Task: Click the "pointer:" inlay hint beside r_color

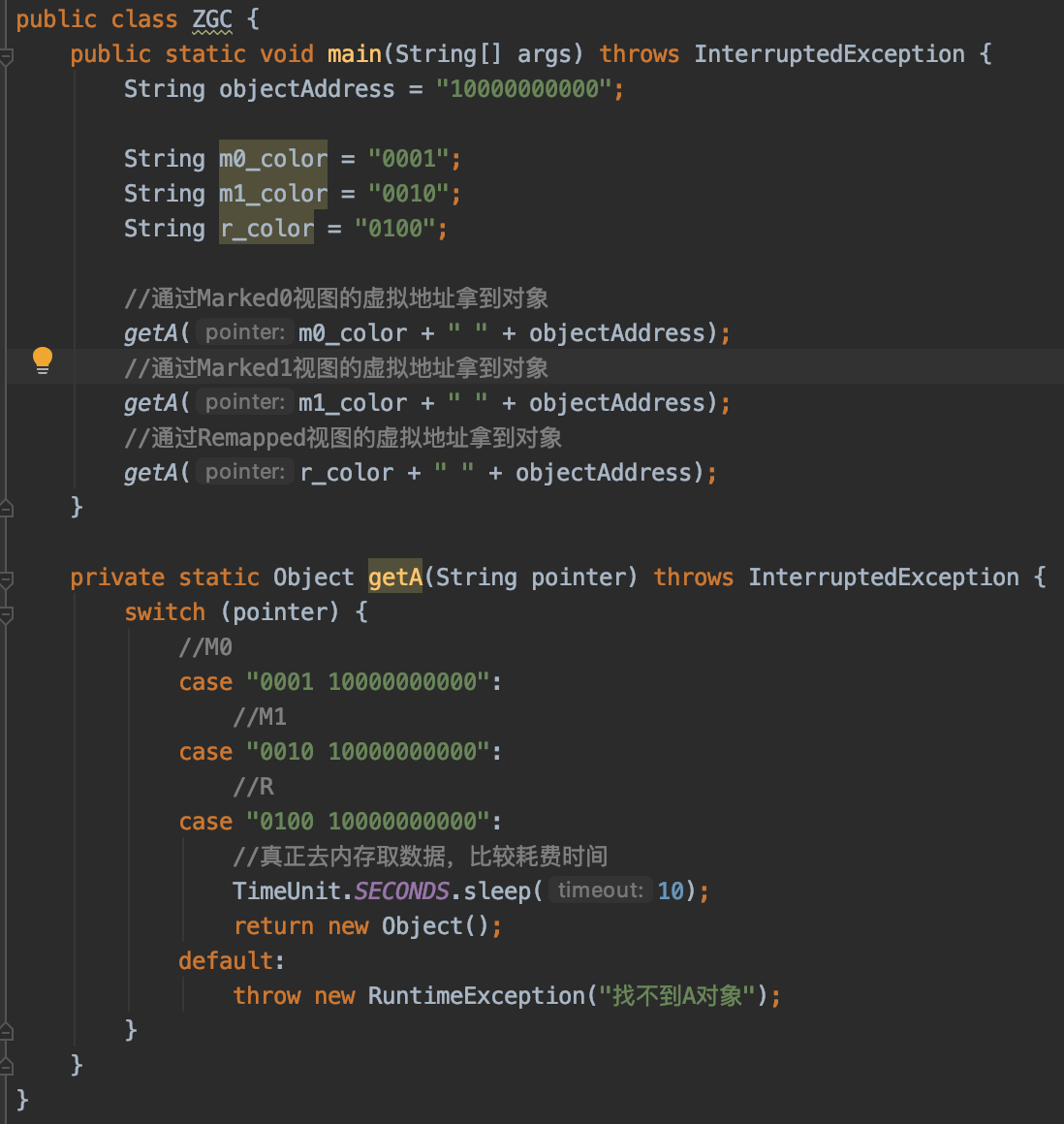Action: click(243, 471)
